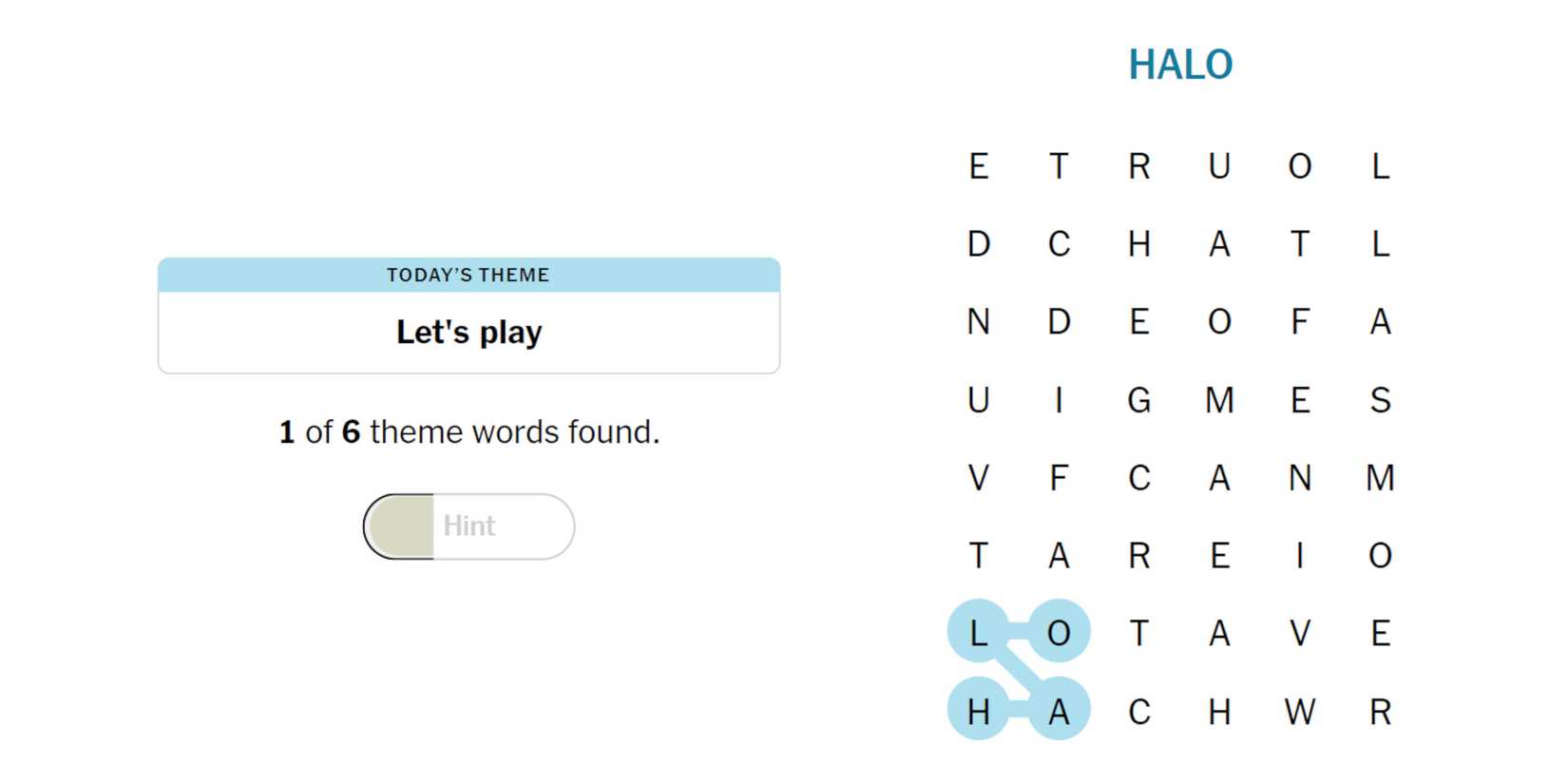Select the letter U between R and O
The width and height of the screenshot is (1568, 784).
(x=1219, y=166)
